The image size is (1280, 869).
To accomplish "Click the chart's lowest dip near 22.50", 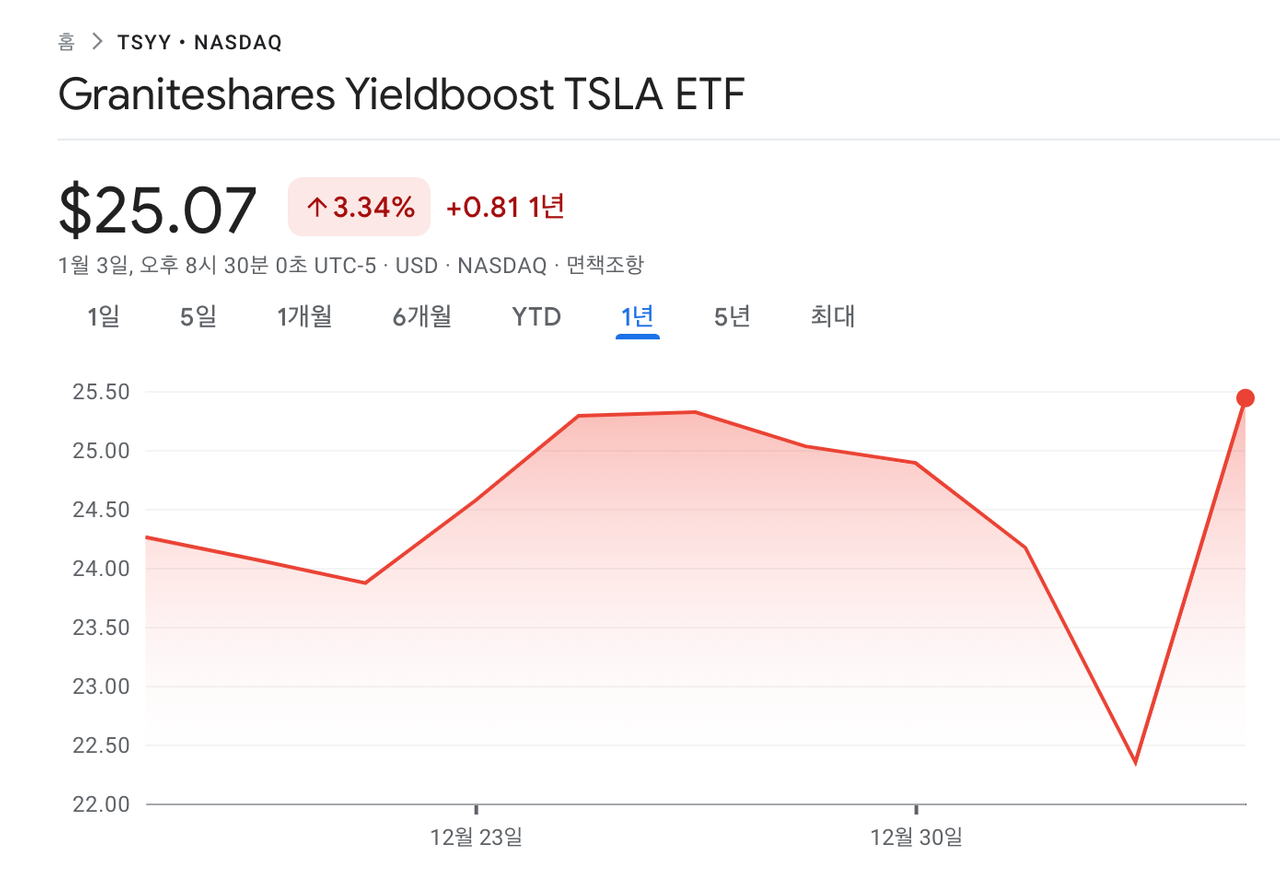I will tap(1135, 763).
